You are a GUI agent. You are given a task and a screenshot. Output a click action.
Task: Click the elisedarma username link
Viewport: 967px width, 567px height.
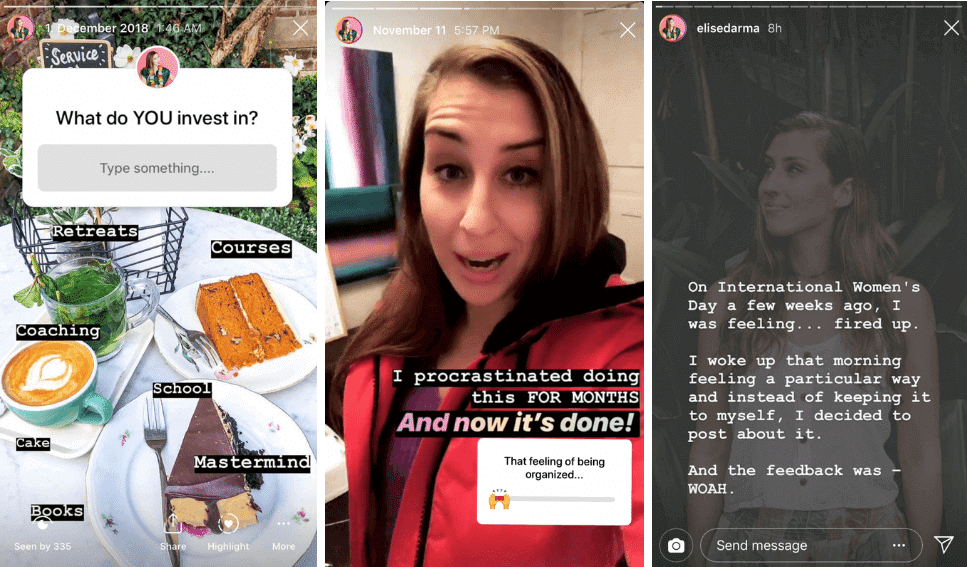point(728,28)
